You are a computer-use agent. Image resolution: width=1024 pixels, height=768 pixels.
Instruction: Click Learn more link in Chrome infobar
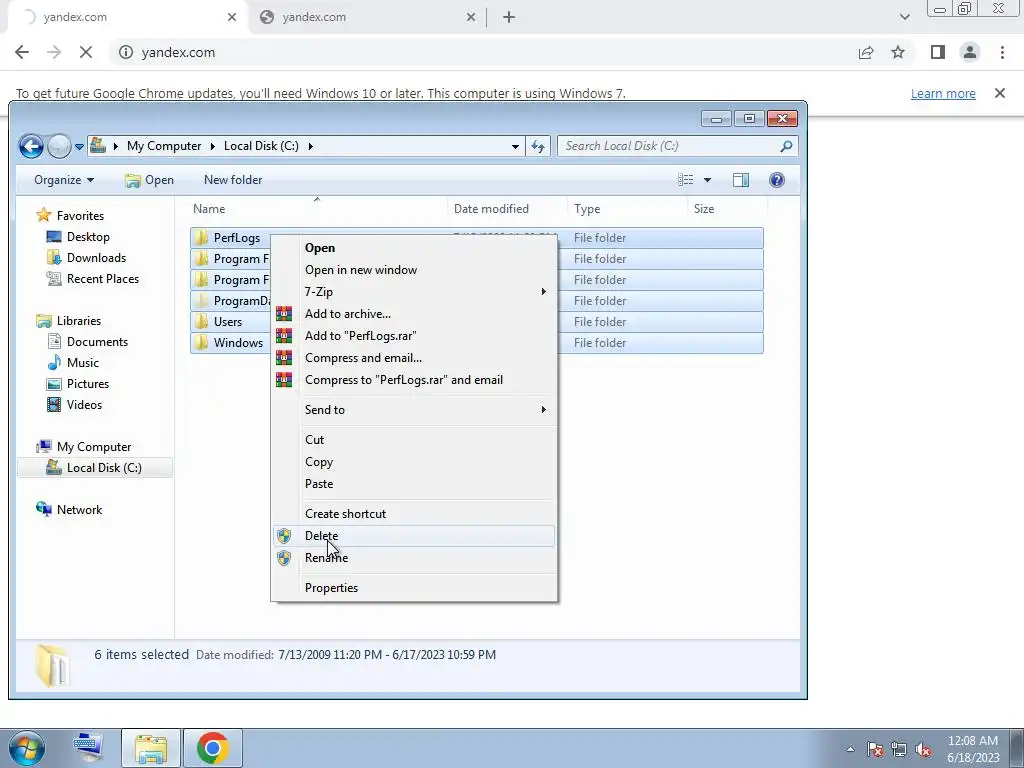pos(943,93)
